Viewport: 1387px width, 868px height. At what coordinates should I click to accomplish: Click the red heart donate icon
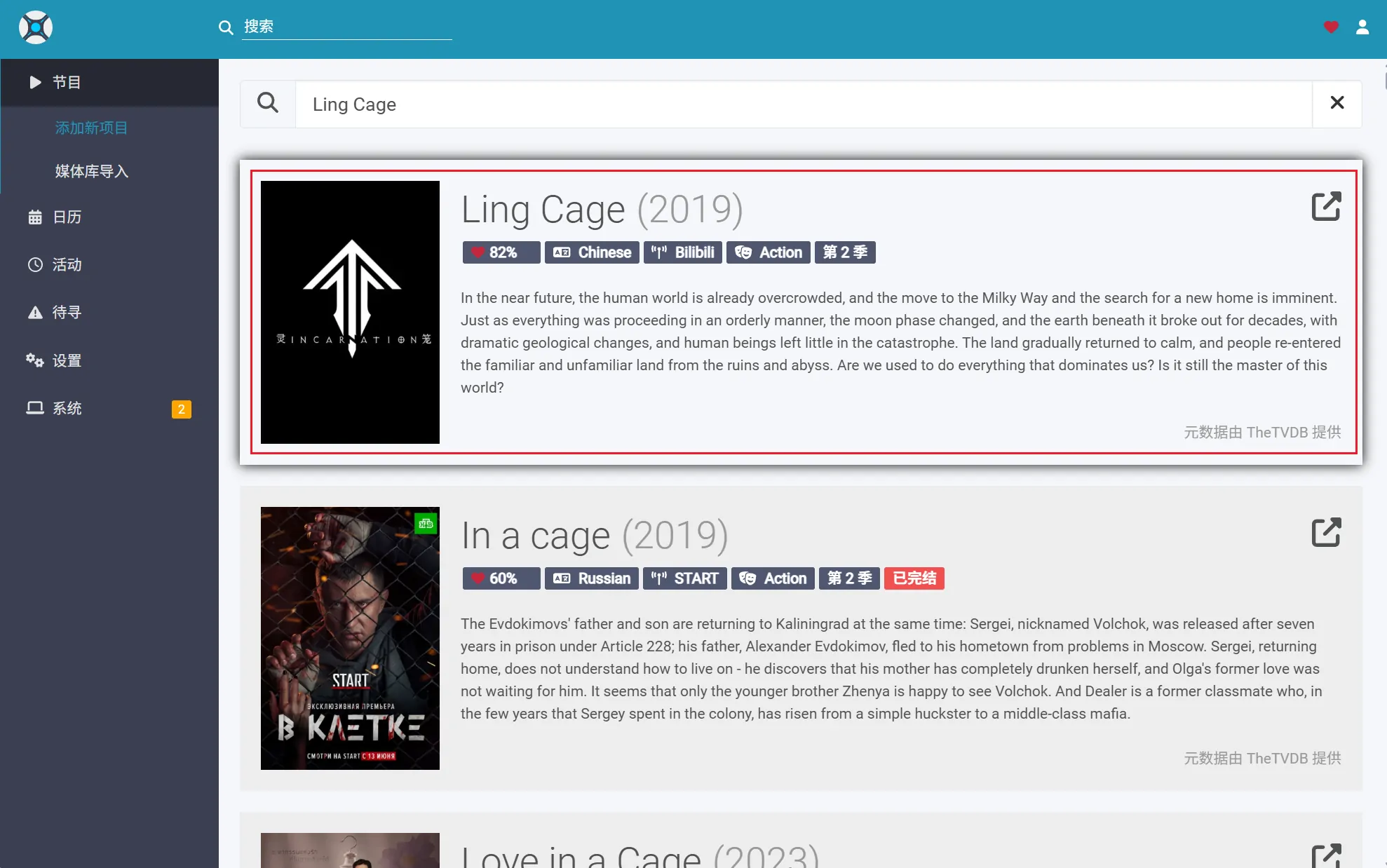[1331, 27]
